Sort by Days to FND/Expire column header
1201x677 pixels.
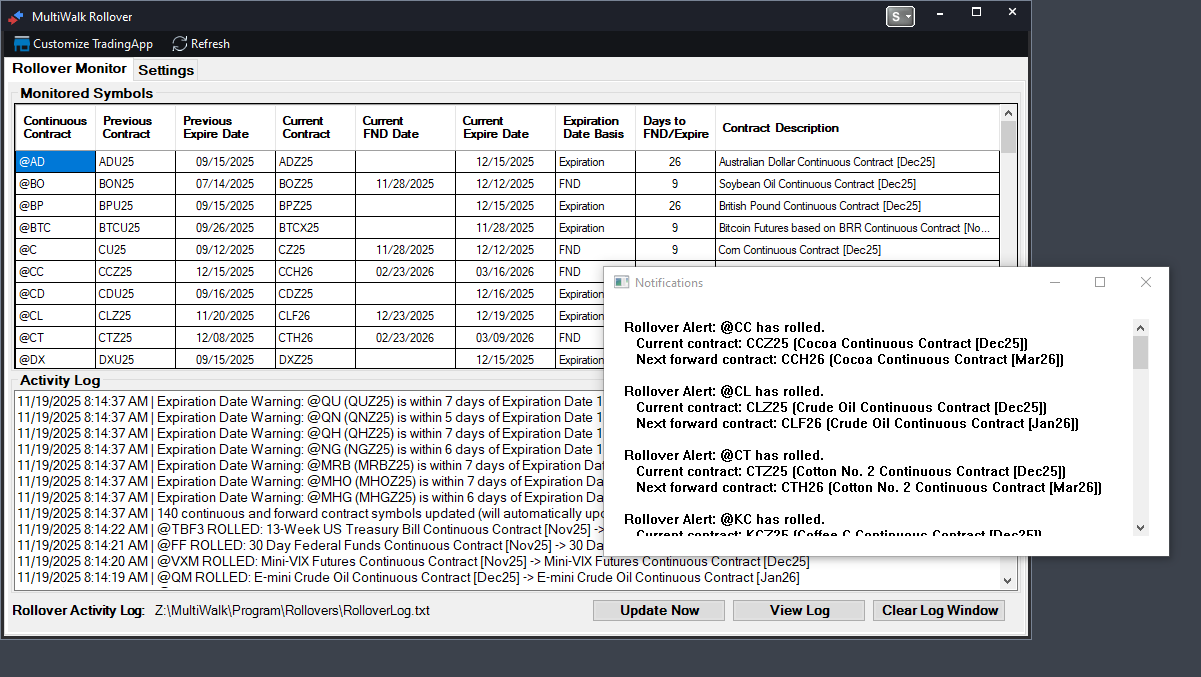point(675,128)
